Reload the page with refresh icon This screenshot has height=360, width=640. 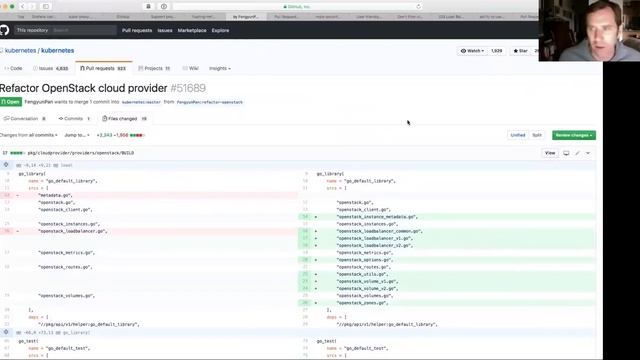tap(418, 7)
